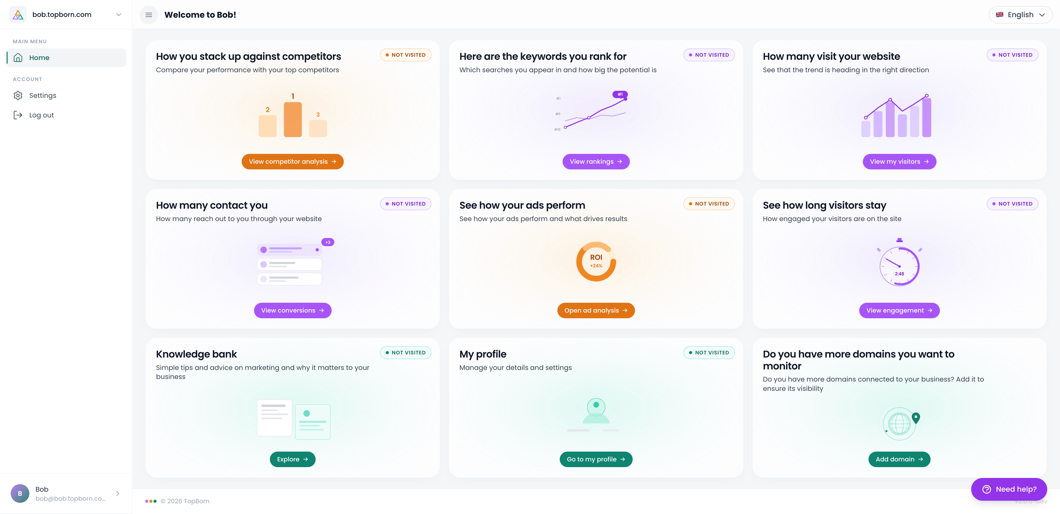Click the View conversions button
The width and height of the screenshot is (1060, 514).
point(293,310)
